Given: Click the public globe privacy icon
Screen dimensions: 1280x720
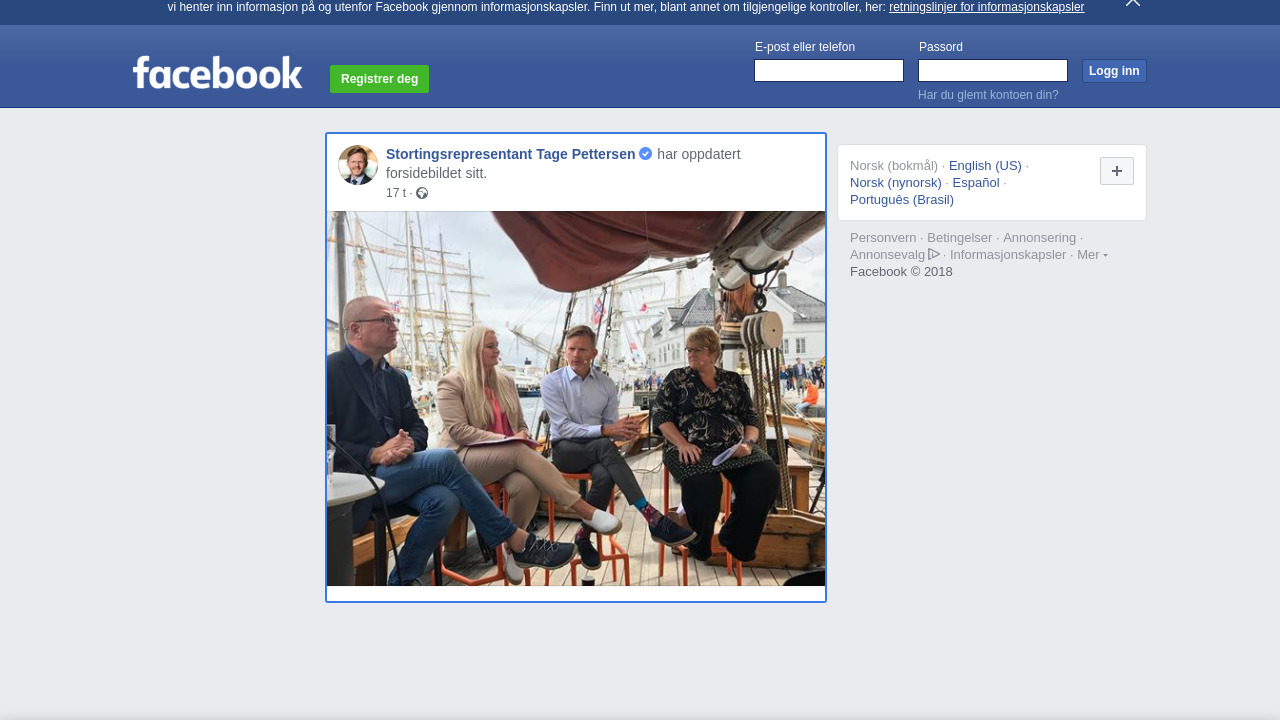Looking at the screenshot, I should (422, 193).
